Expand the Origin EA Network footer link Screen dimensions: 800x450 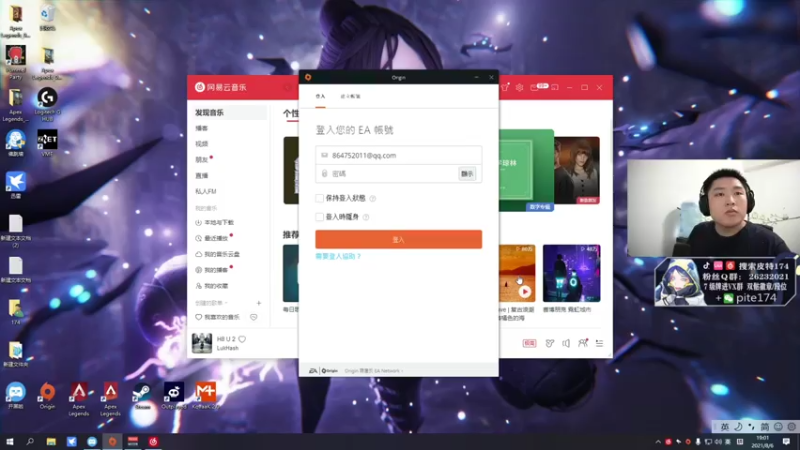tap(374, 371)
